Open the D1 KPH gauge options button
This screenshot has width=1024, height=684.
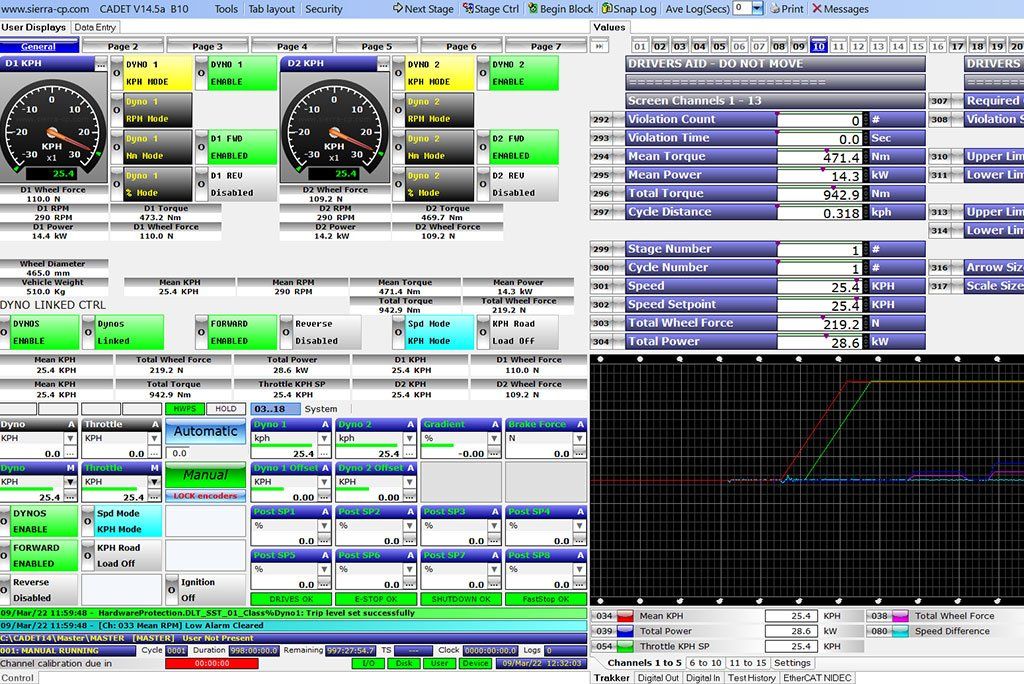101,64
